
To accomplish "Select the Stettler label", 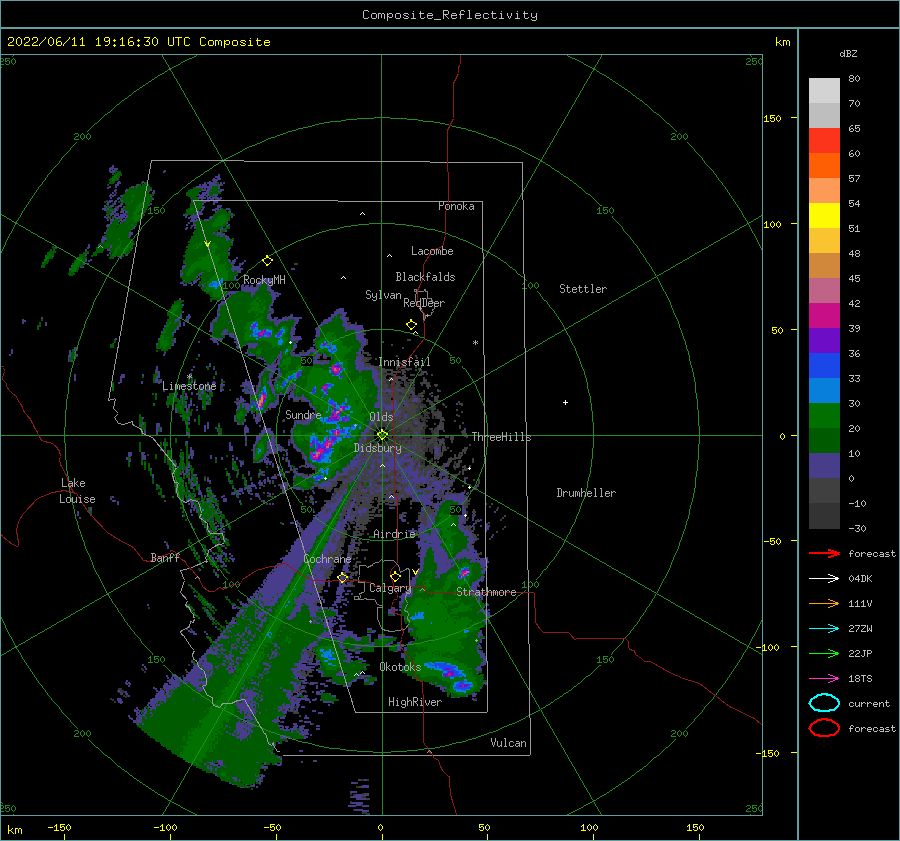I will pyautogui.click(x=583, y=289).
